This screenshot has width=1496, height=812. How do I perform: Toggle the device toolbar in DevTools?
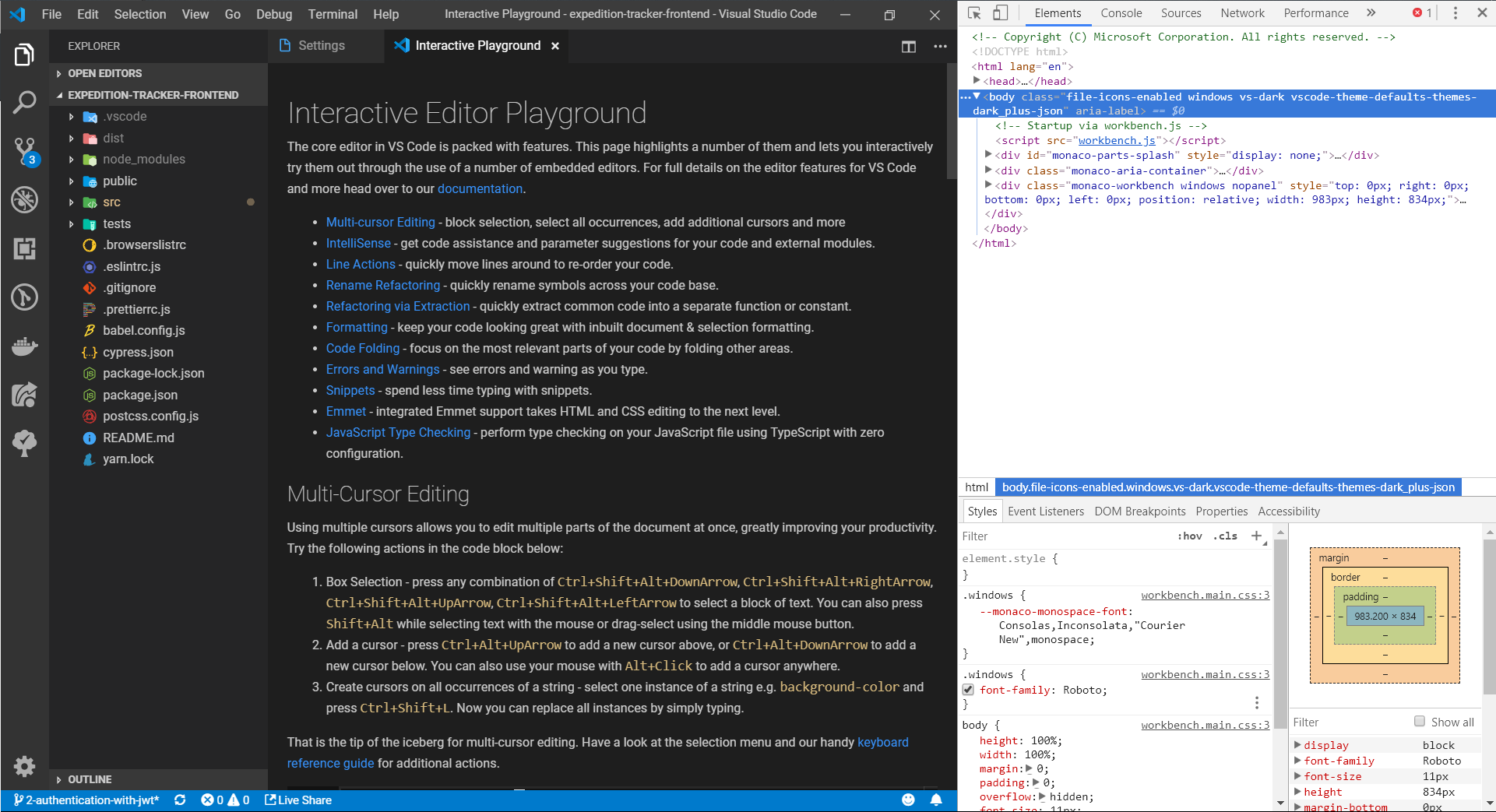point(1001,12)
